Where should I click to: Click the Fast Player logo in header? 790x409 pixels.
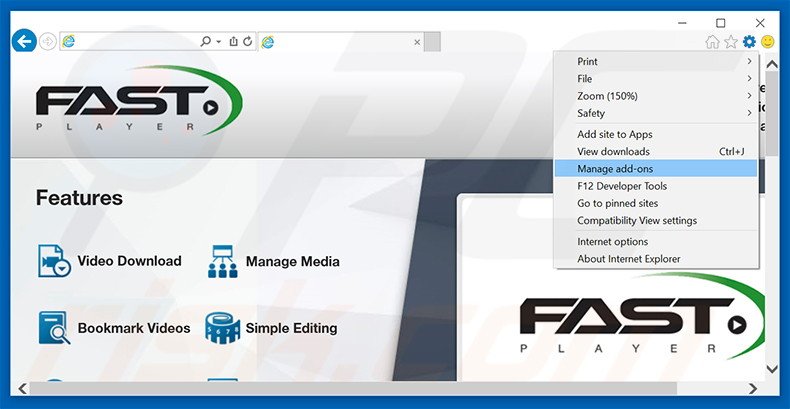click(x=139, y=101)
